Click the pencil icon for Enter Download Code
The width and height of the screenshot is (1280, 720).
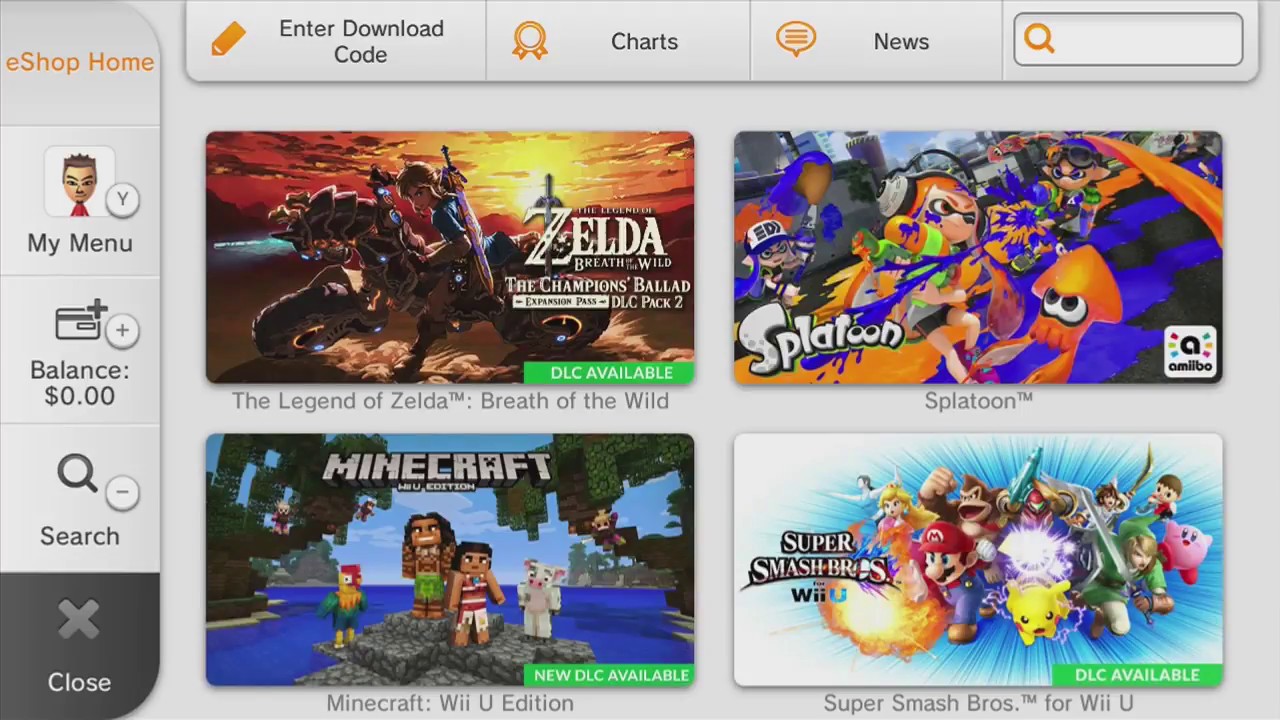[229, 41]
